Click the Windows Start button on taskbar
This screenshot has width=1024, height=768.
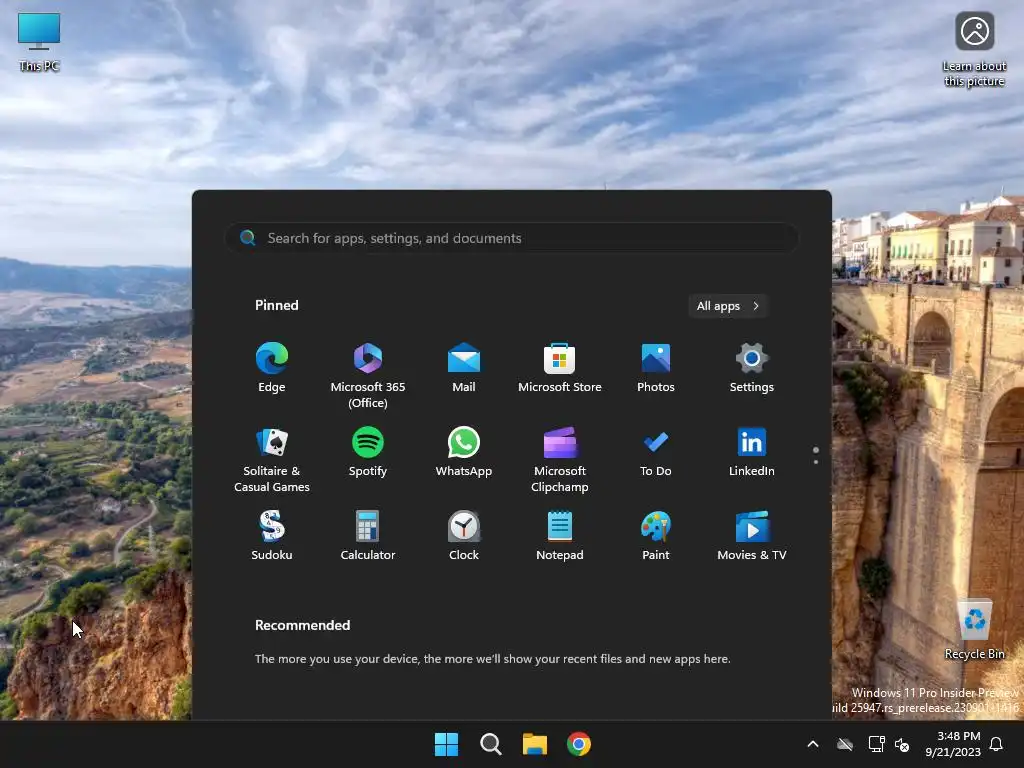tap(447, 744)
